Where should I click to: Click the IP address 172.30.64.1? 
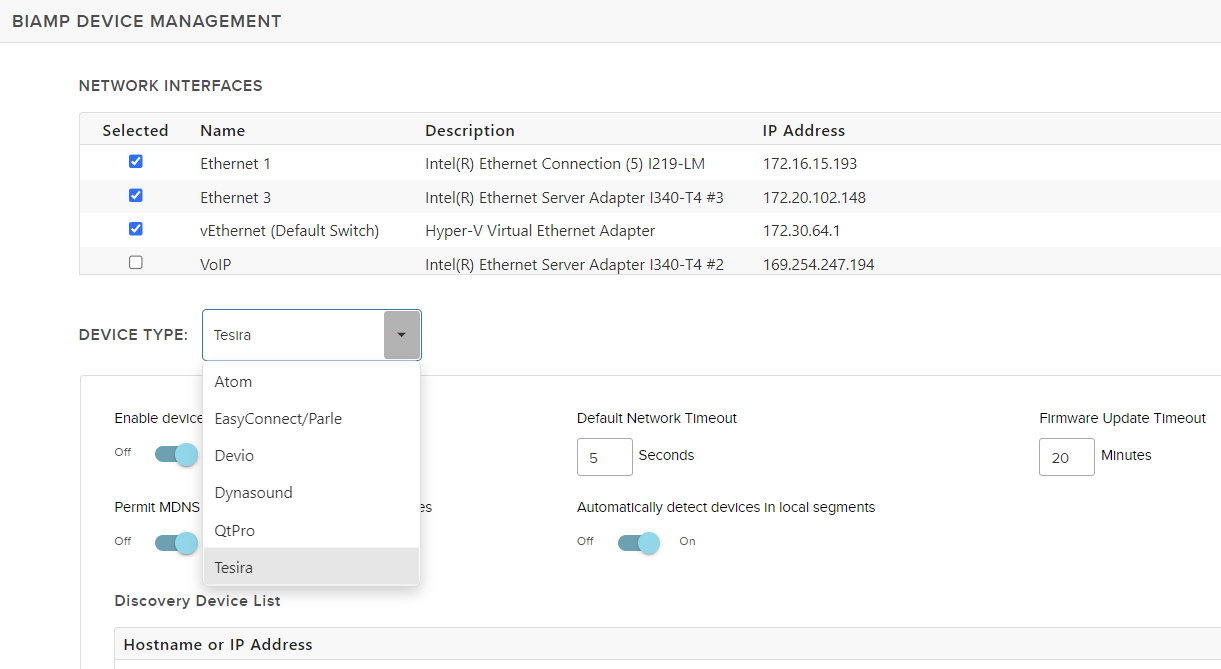point(802,230)
